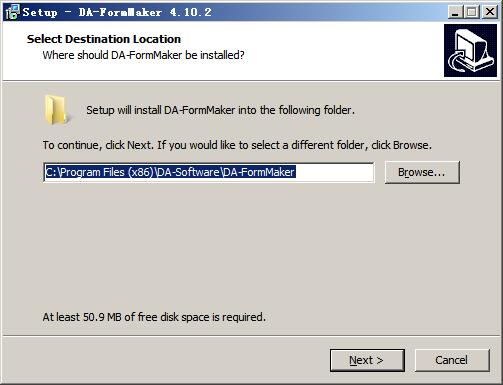
Task: Click the title bar text Setup - DA-FormMaker 4.10.2
Action: pos(117,12)
